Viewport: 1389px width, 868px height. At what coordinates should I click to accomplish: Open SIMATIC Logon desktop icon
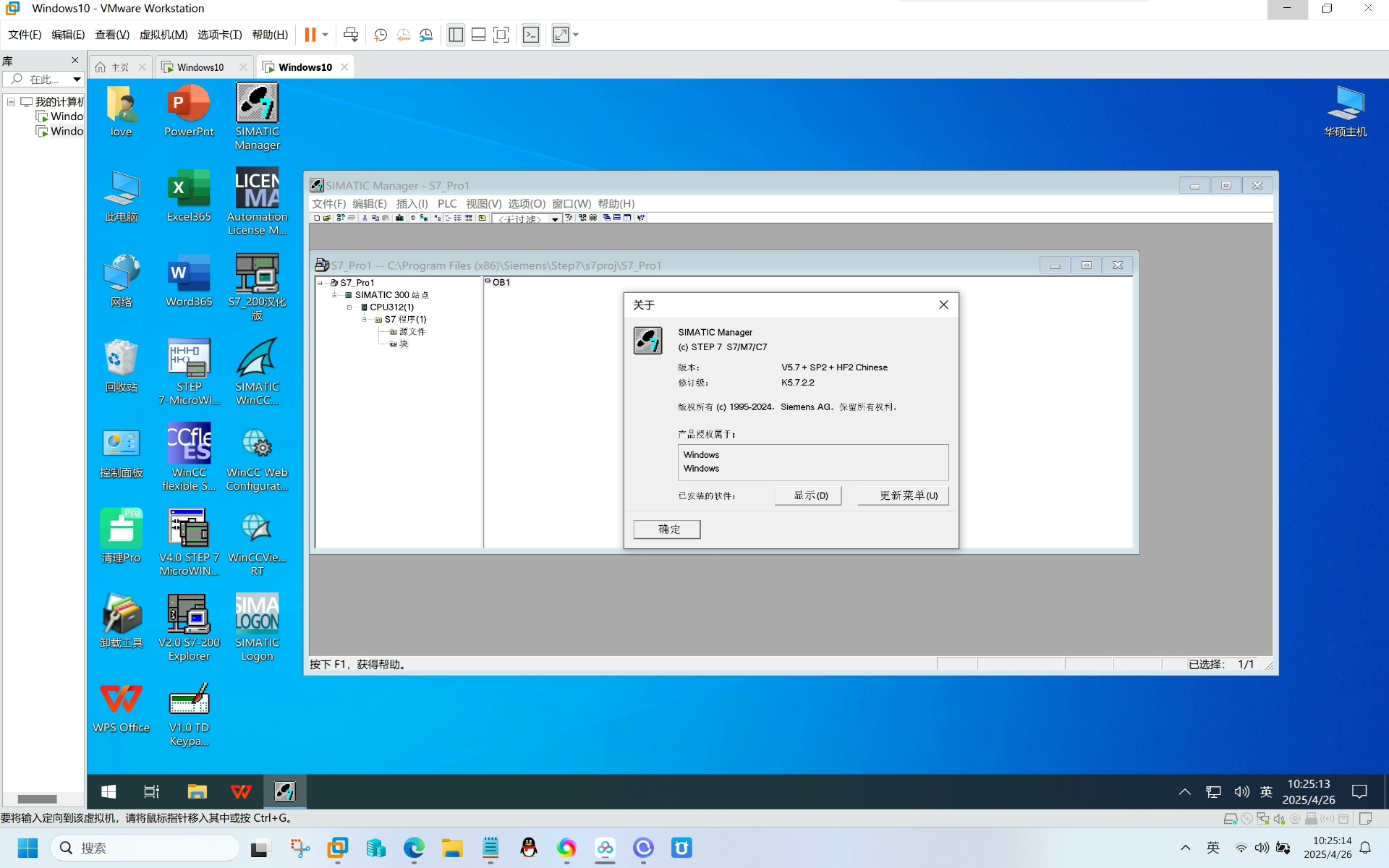click(x=257, y=627)
